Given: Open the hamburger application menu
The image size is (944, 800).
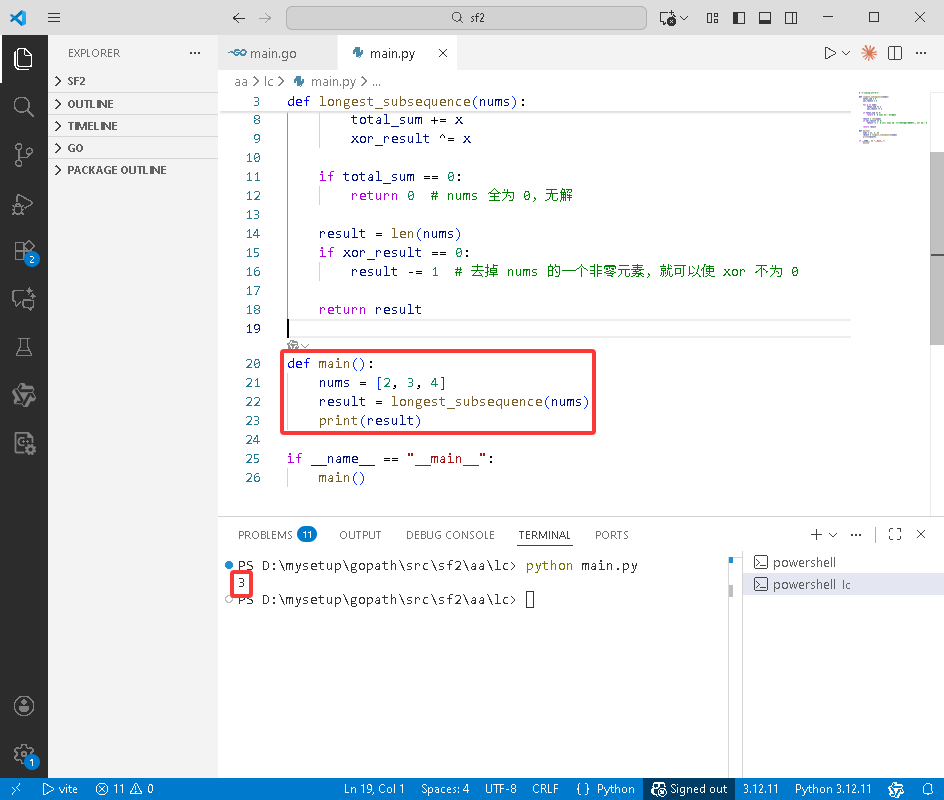Looking at the screenshot, I should pos(54,17).
